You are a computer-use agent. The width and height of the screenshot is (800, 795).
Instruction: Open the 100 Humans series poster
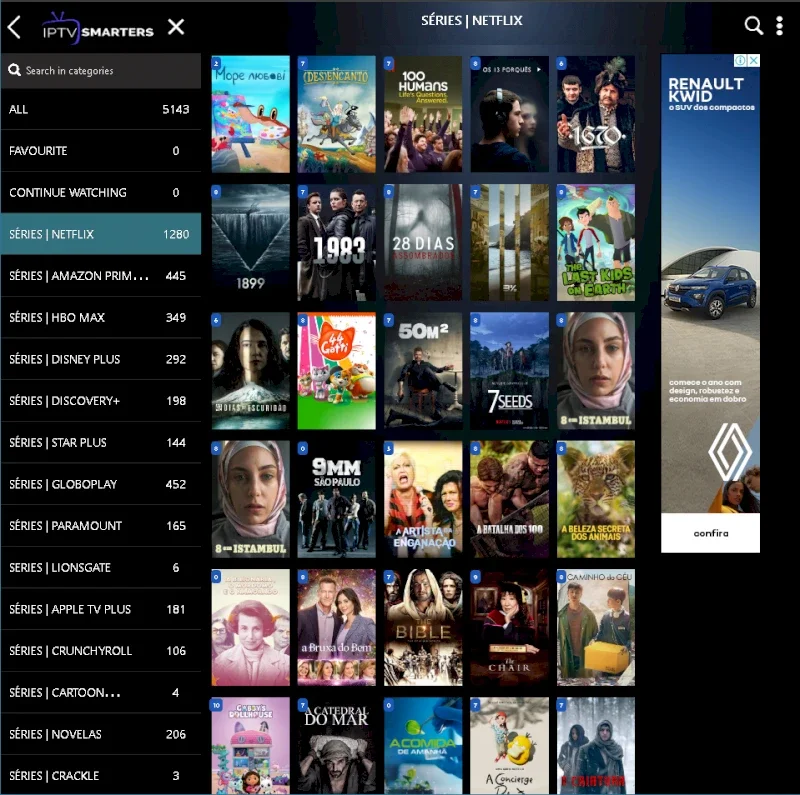pyautogui.click(x=423, y=114)
